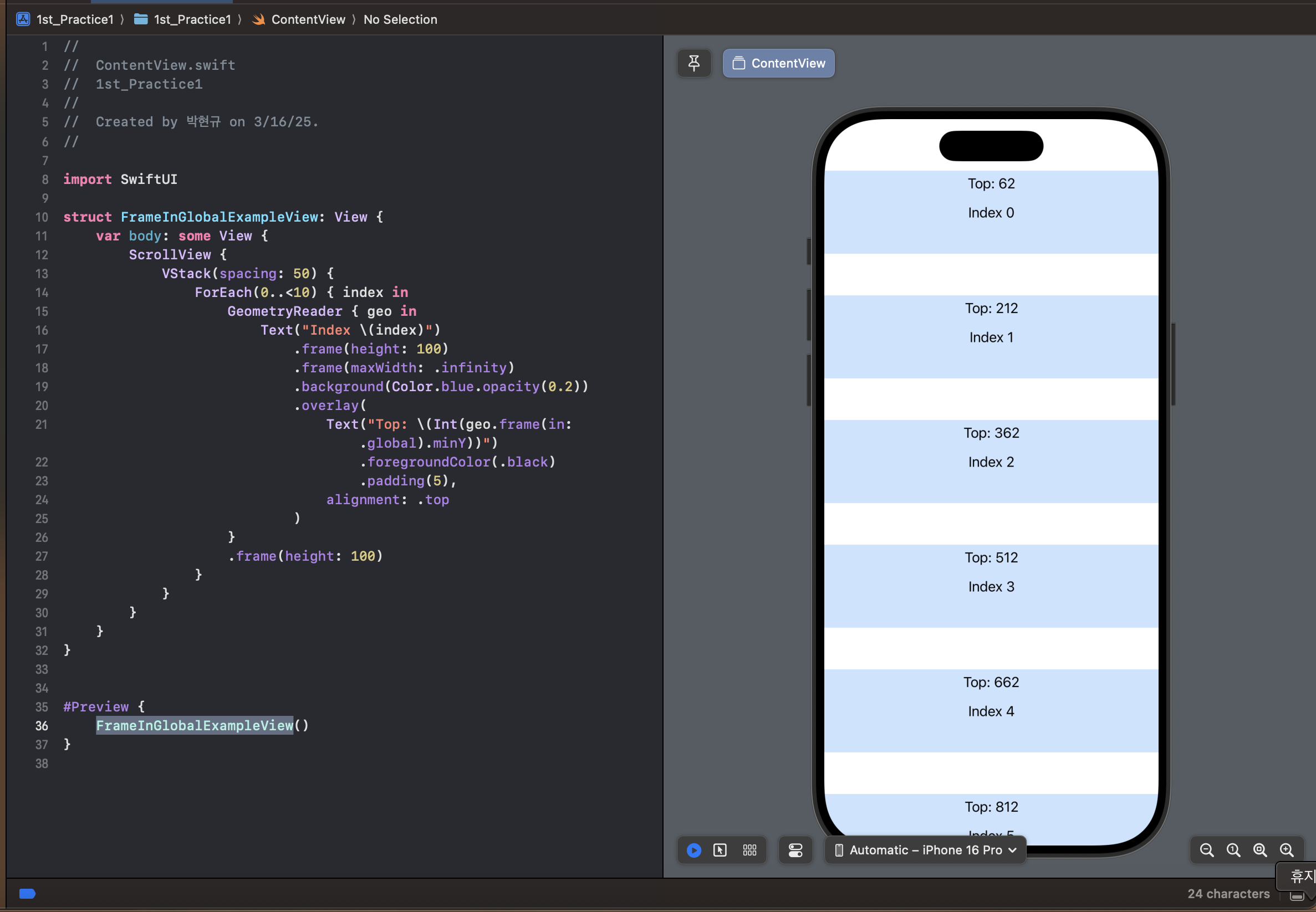1316x912 pixels.
Task: Zoom in the preview with the plus magnifier
Action: (x=1288, y=850)
